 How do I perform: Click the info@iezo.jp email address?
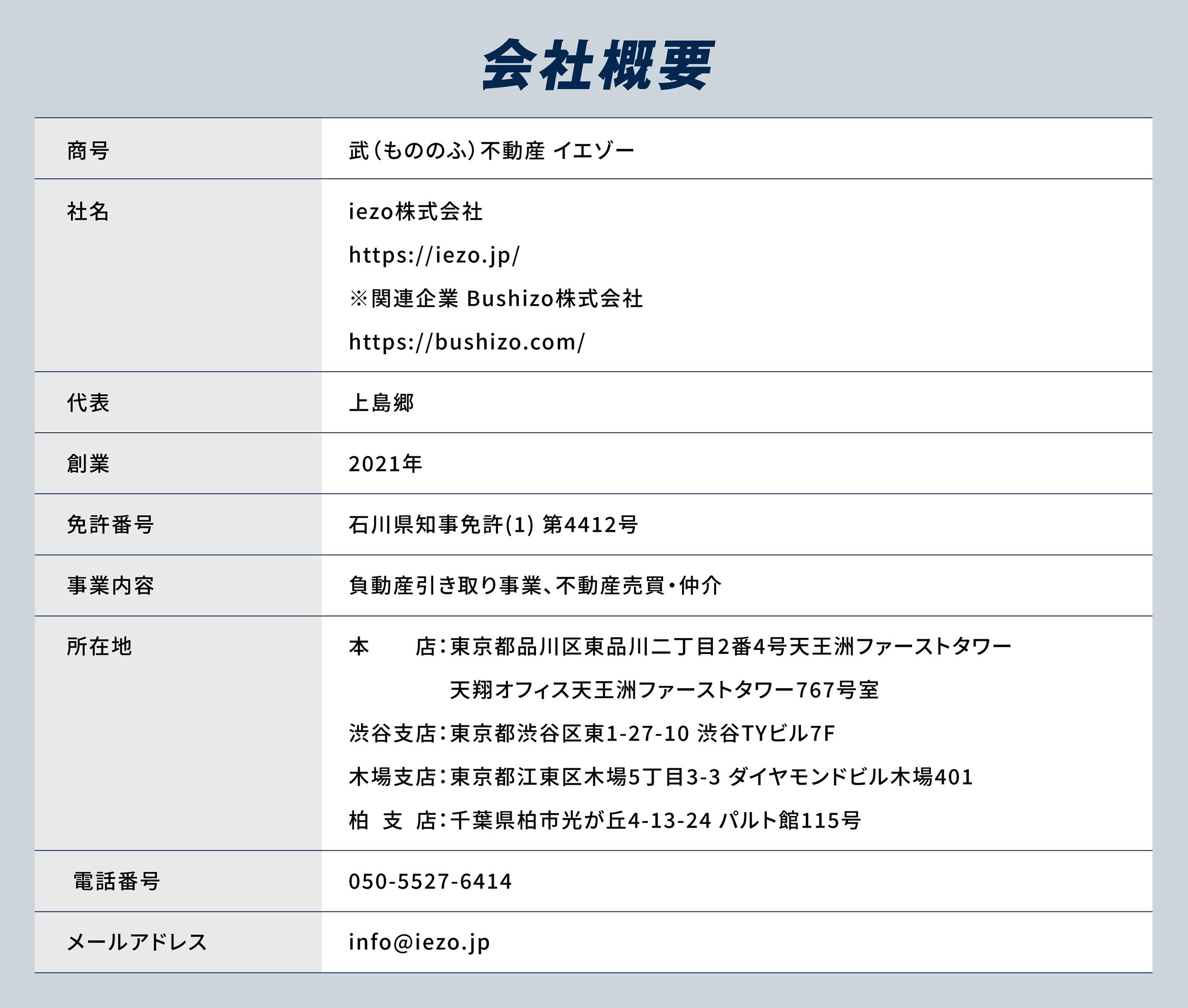click(419, 942)
